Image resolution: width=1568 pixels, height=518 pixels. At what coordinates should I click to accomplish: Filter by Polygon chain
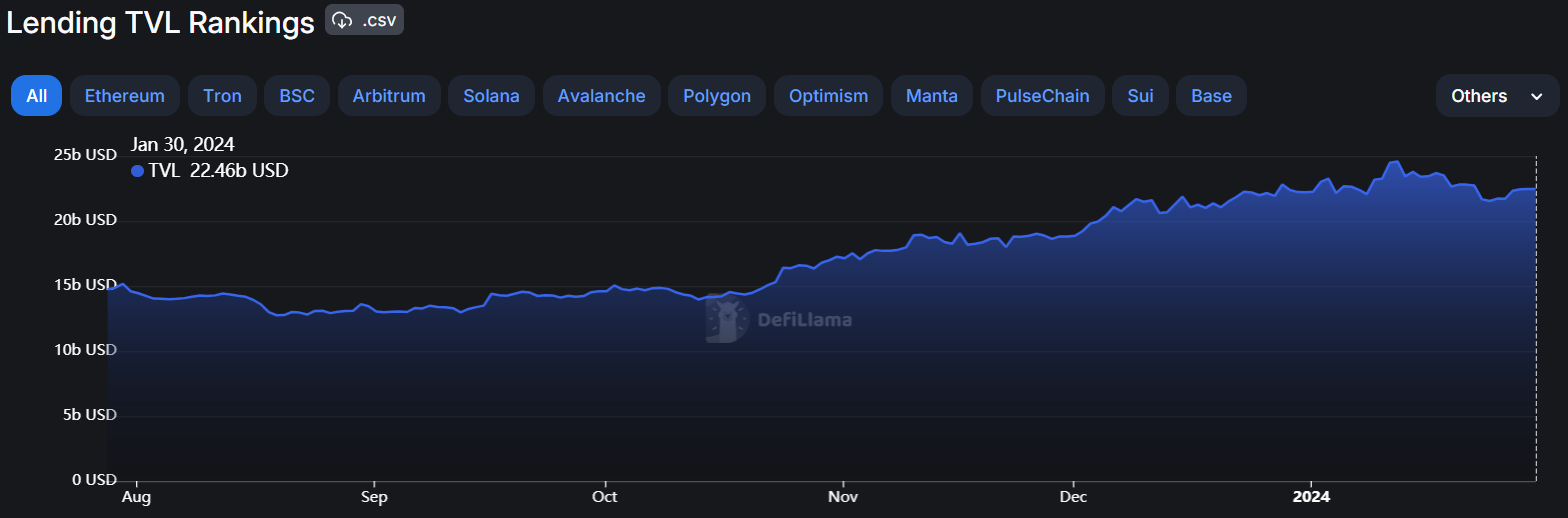pyautogui.click(x=717, y=96)
